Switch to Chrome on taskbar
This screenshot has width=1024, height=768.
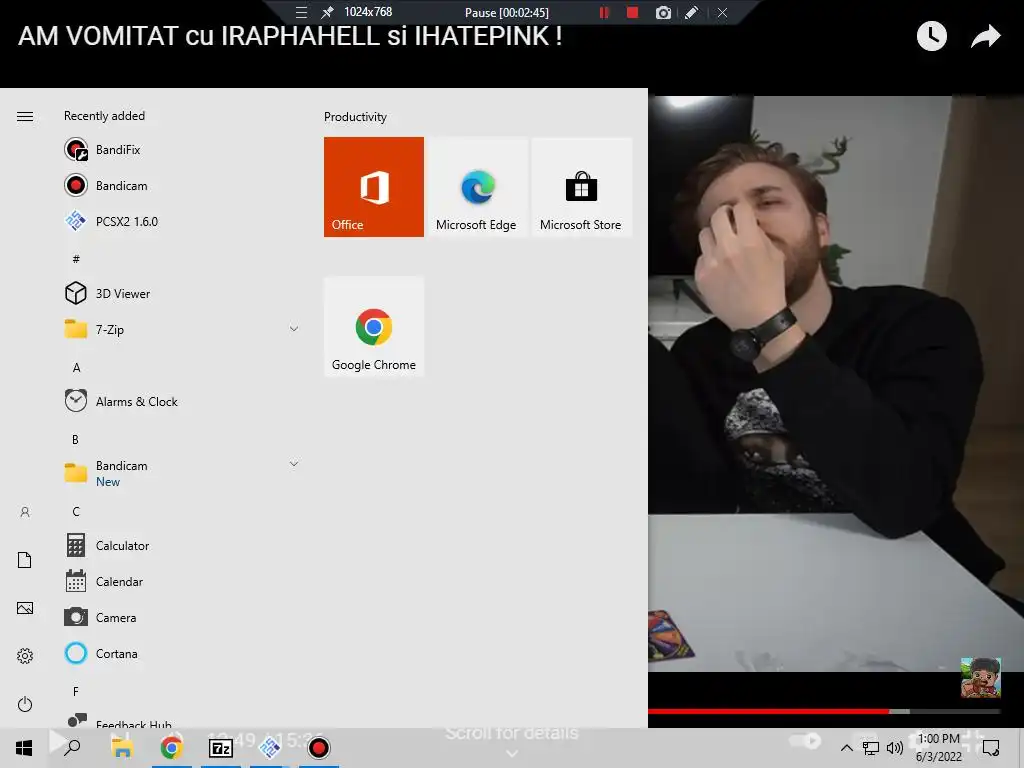pyautogui.click(x=171, y=748)
